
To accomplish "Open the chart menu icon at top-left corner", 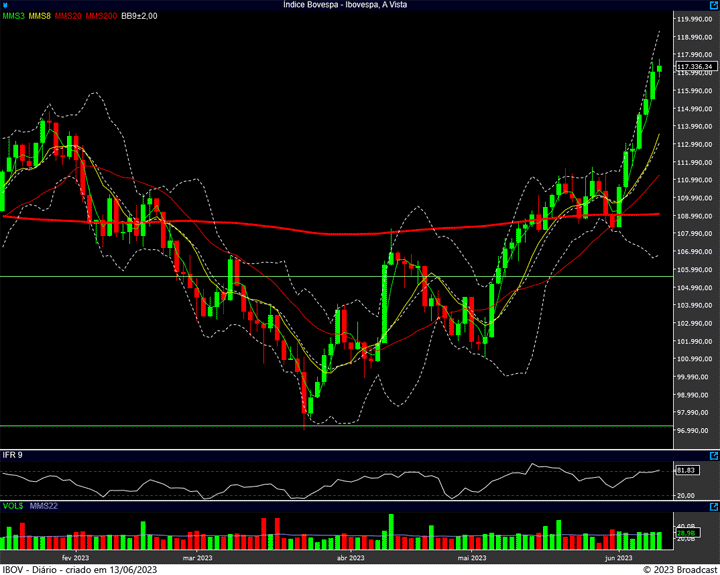I will 5,5.
